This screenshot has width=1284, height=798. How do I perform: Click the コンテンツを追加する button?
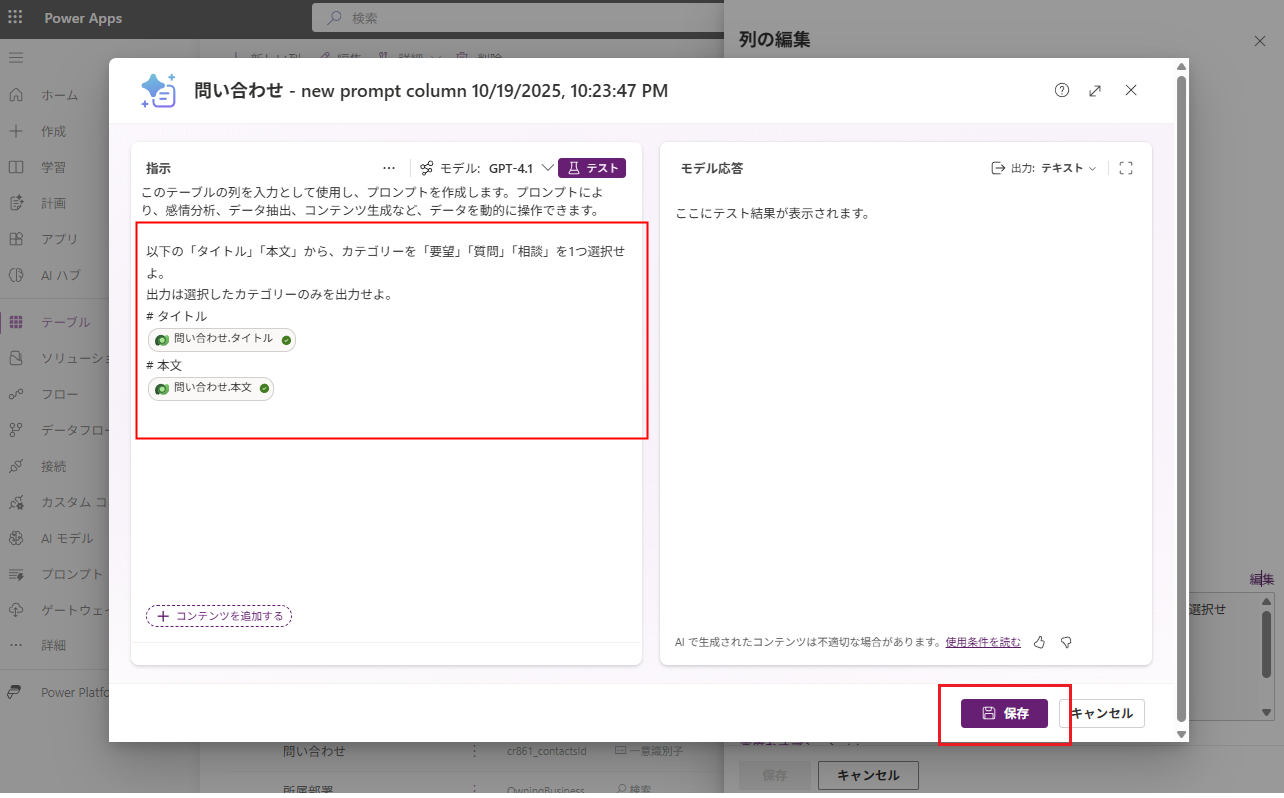(x=219, y=616)
